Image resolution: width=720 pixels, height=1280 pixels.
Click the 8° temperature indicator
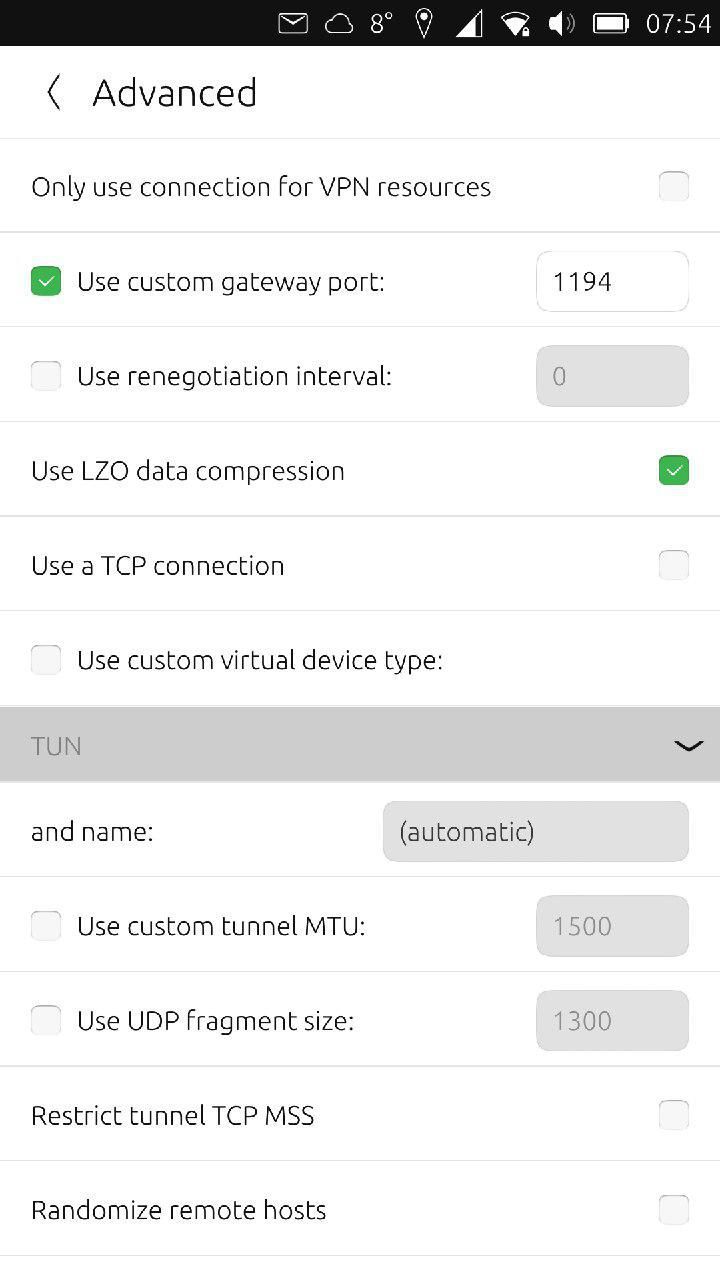pos(379,23)
